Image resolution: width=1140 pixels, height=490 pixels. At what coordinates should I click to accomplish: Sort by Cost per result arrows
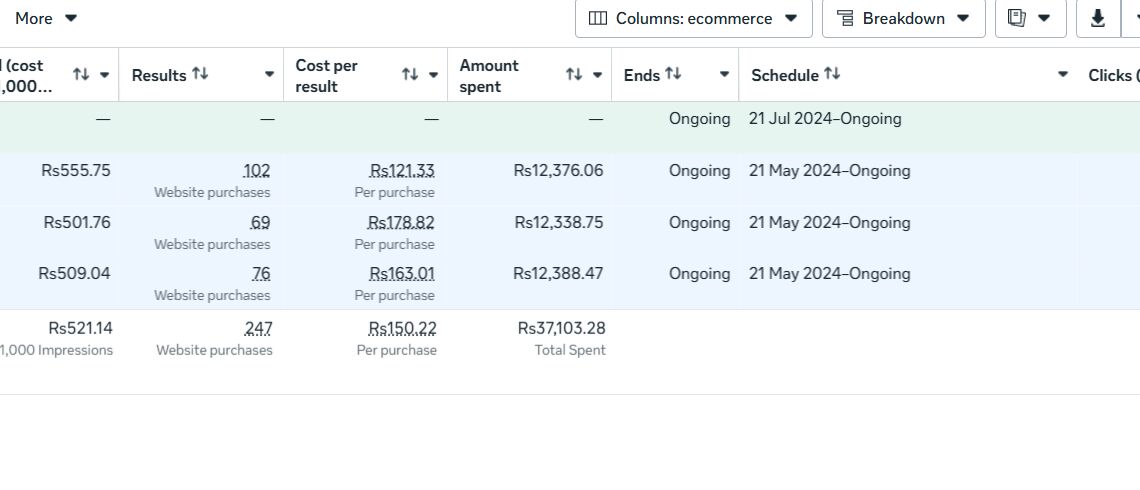[x=410, y=75]
